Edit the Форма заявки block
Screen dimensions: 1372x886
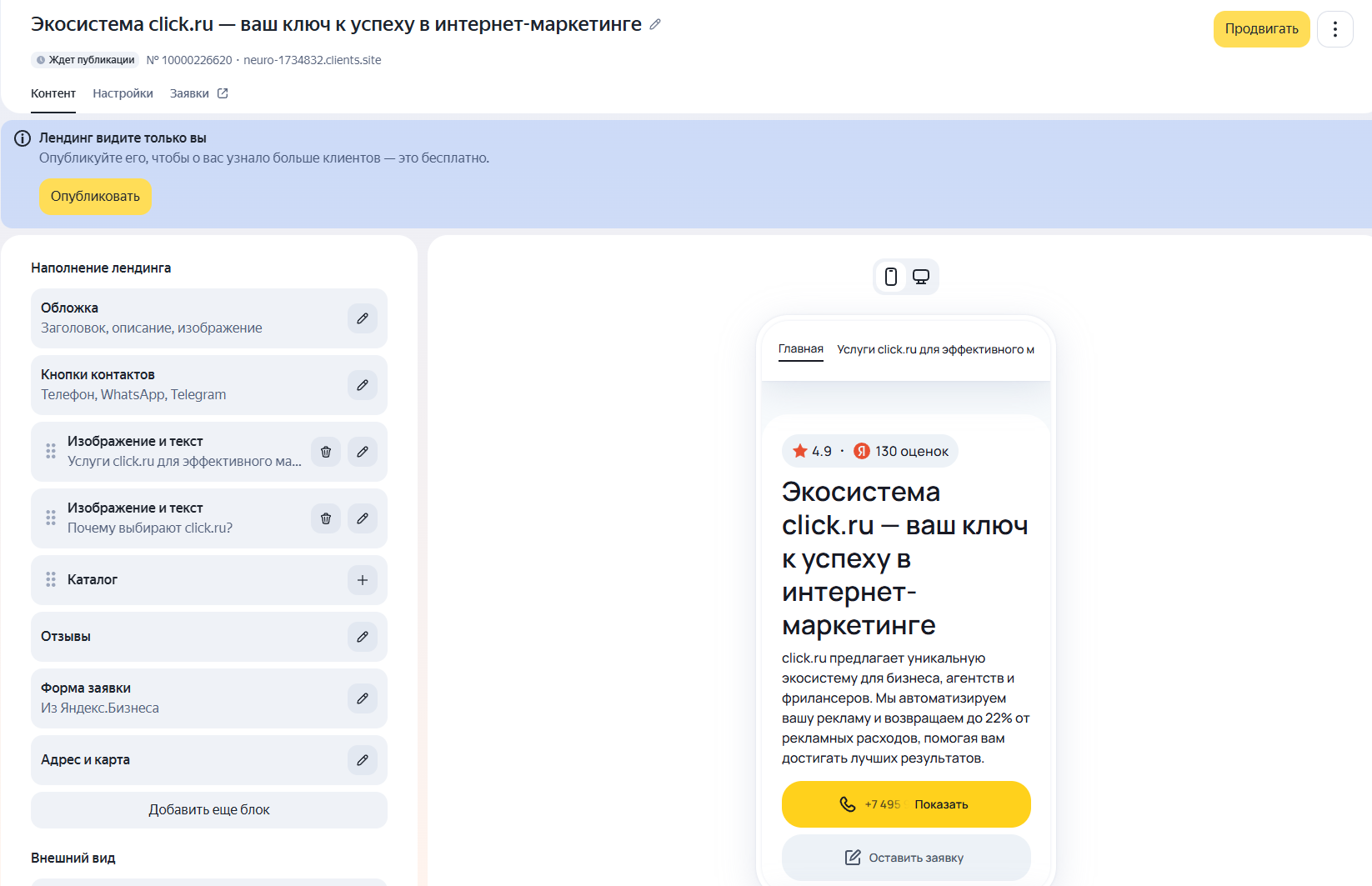[363, 698]
